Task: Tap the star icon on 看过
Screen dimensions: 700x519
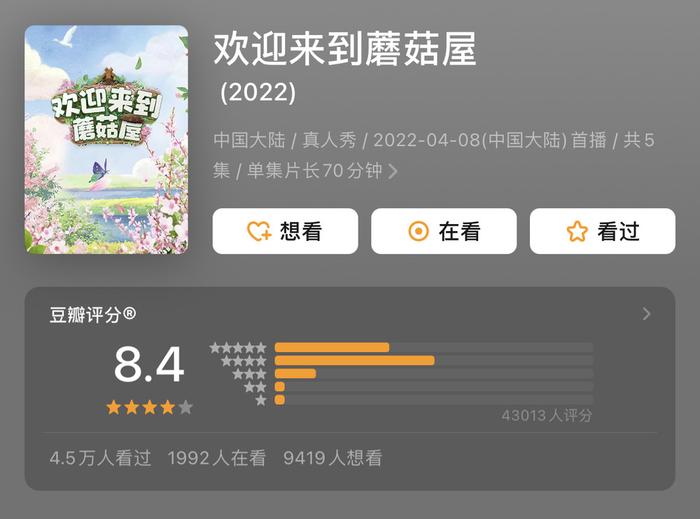Action: coord(577,231)
